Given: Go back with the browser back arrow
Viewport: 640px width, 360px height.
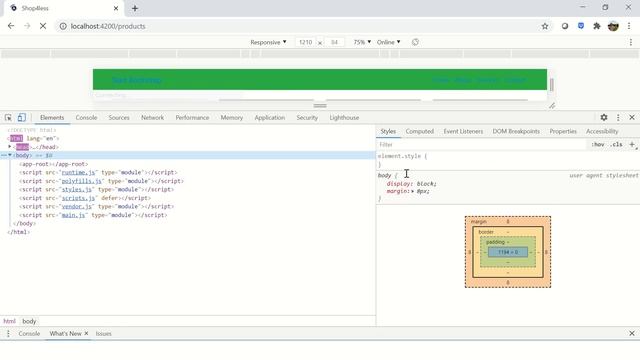Looking at the screenshot, I should point(11,26).
